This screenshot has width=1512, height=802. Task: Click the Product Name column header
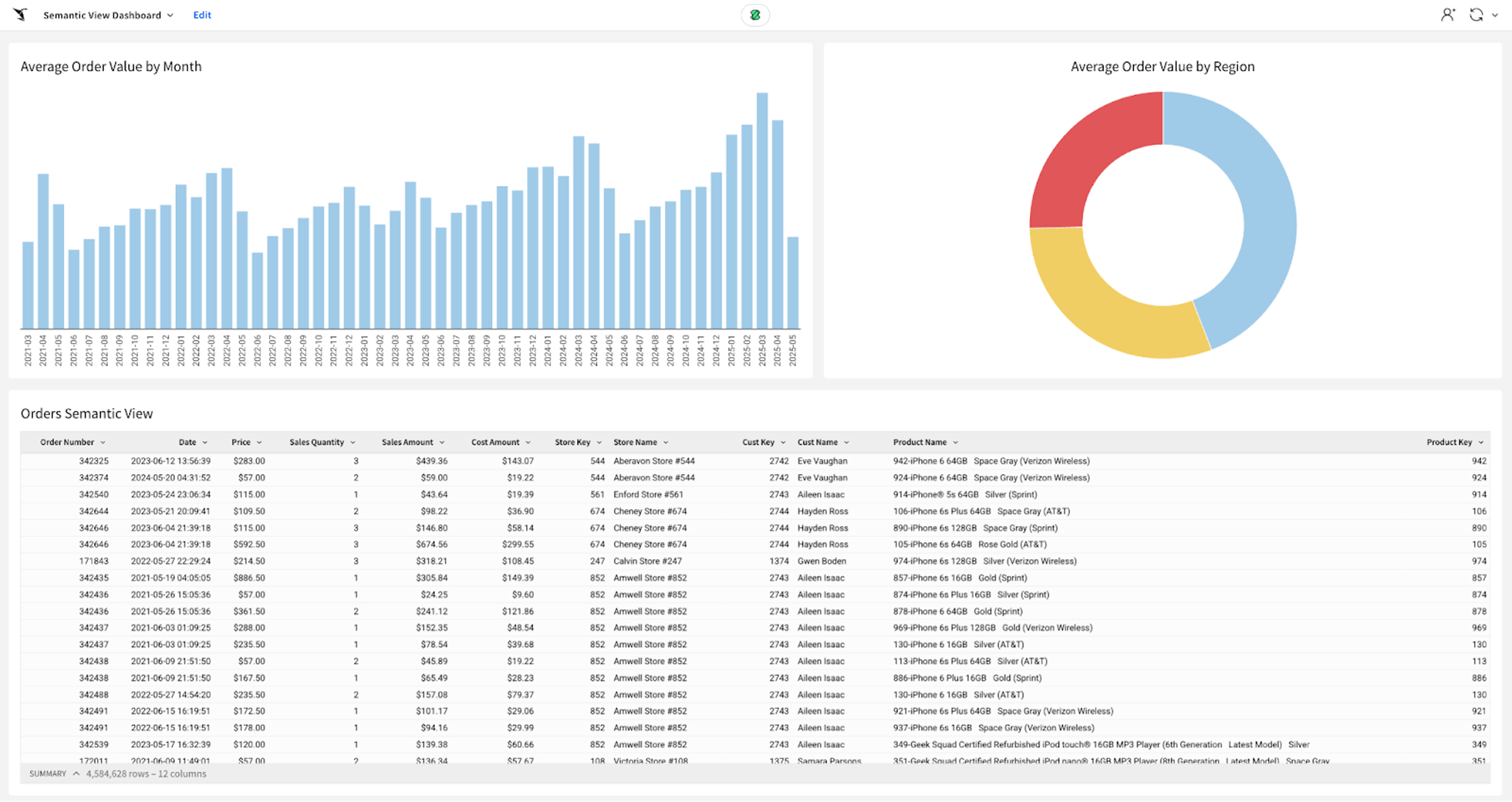[x=920, y=442]
